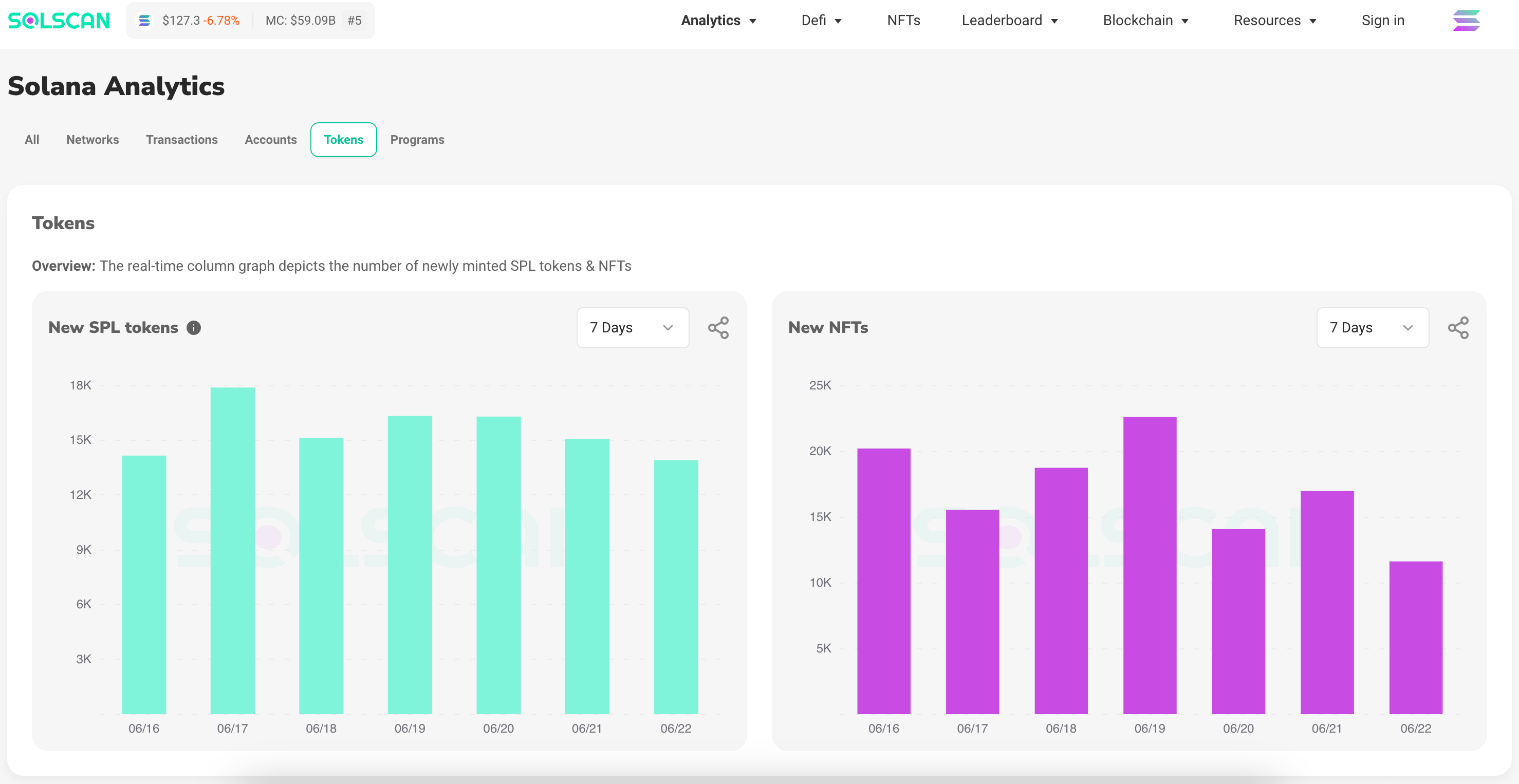
Task: Click the 06/20 bar in New NFTs chart
Action: [x=1238, y=621]
